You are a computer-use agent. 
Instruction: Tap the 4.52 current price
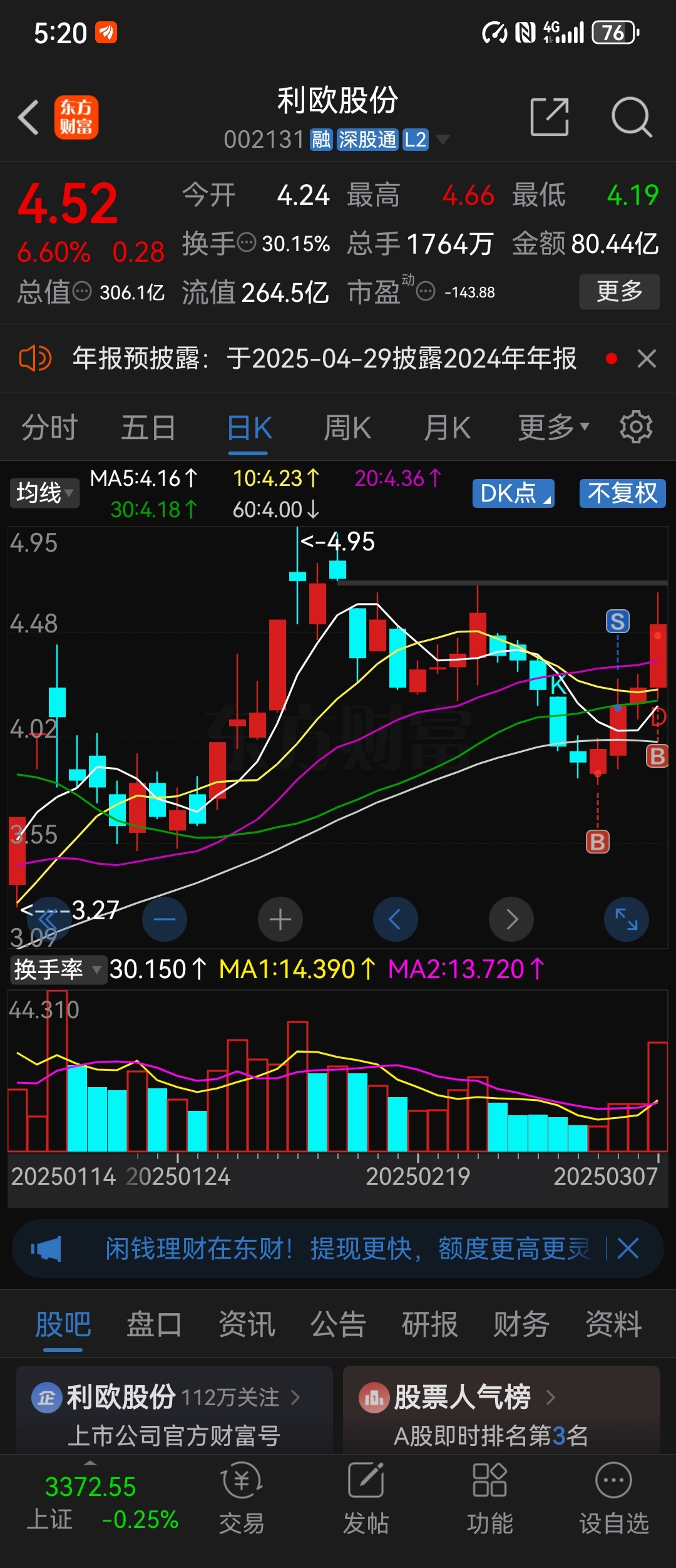68,203
